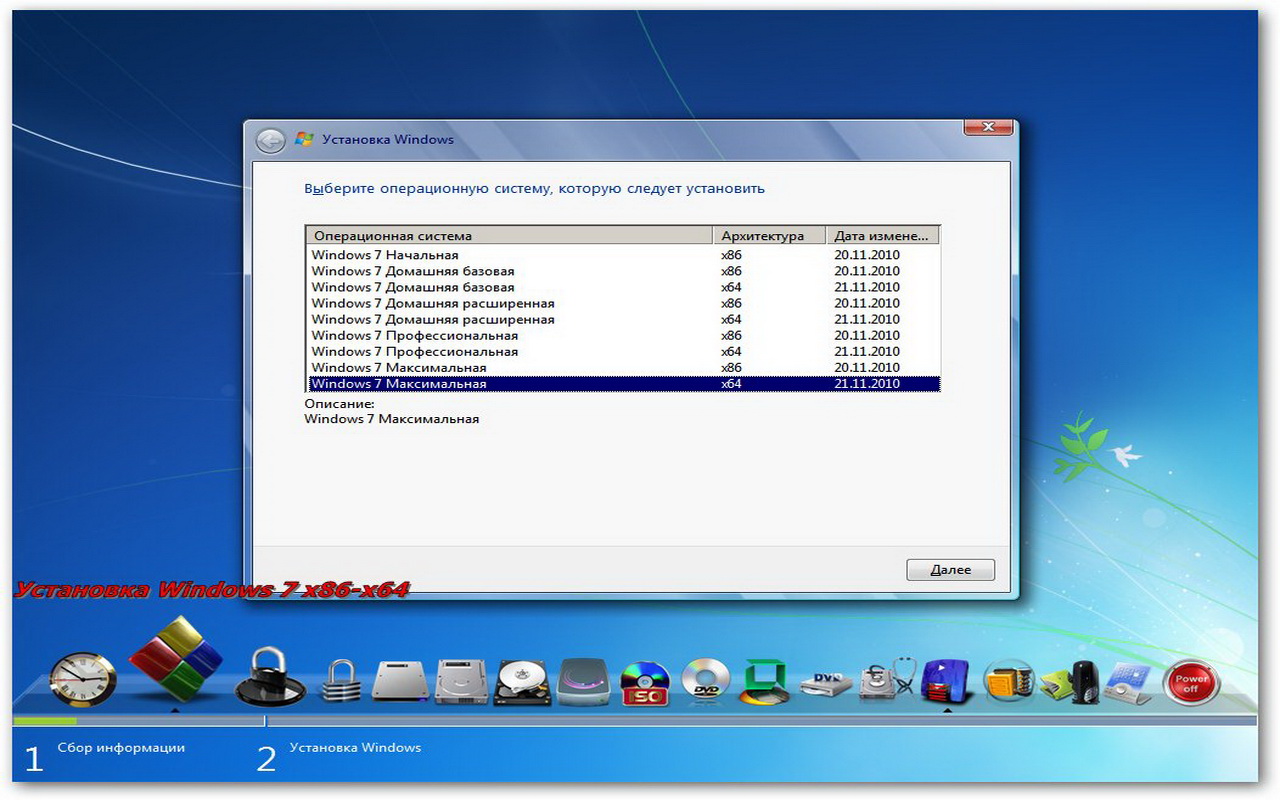Screen dimensions: 1280x800
Task: Click the Далее button
Action: pos(950,570)
